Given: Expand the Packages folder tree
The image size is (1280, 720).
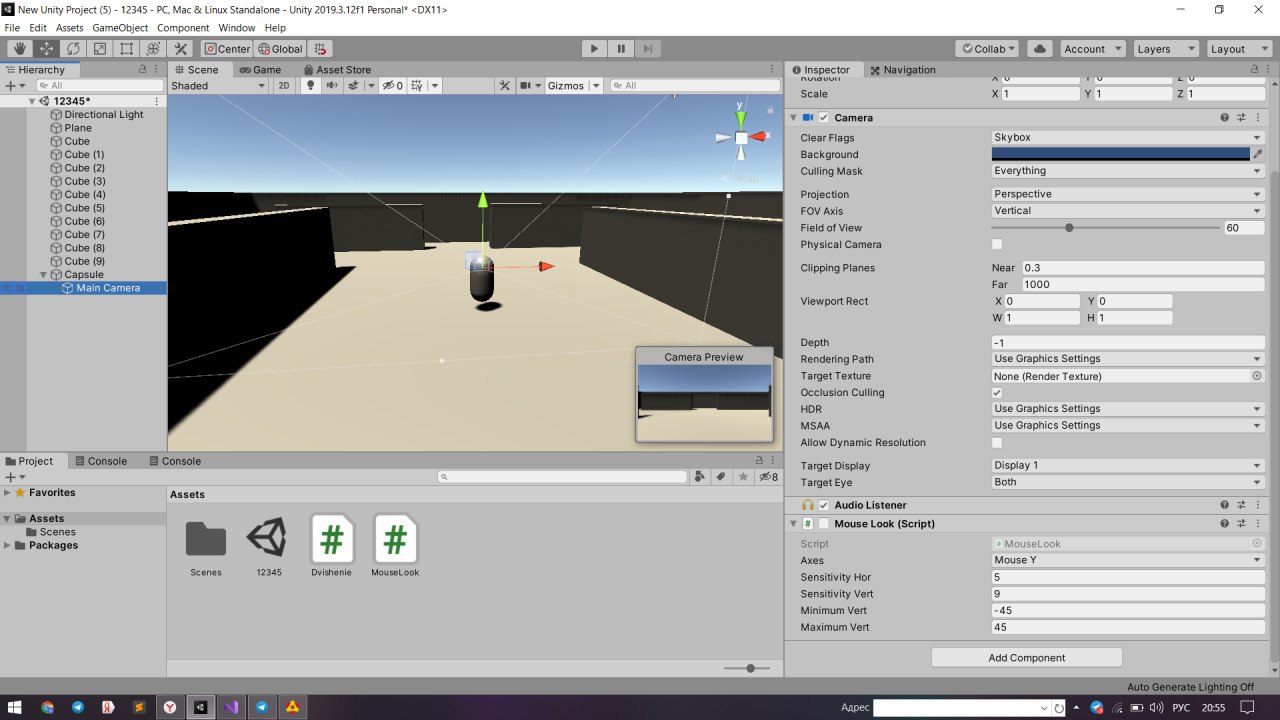Looking at the screenshot, I should click(8, 545).
